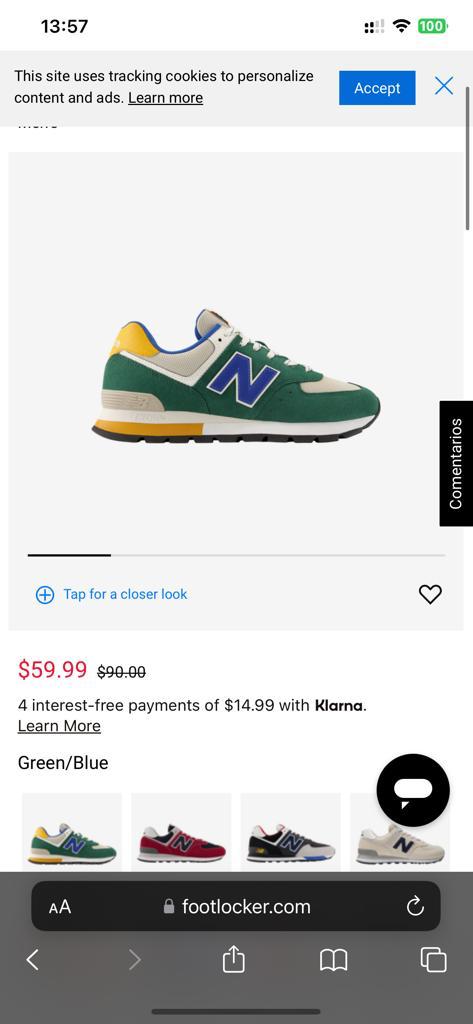Image resolution: width=473 pixels, height=1024 pixels.
Task: Open the Comentarios side tab
Action: coord(456,464)
